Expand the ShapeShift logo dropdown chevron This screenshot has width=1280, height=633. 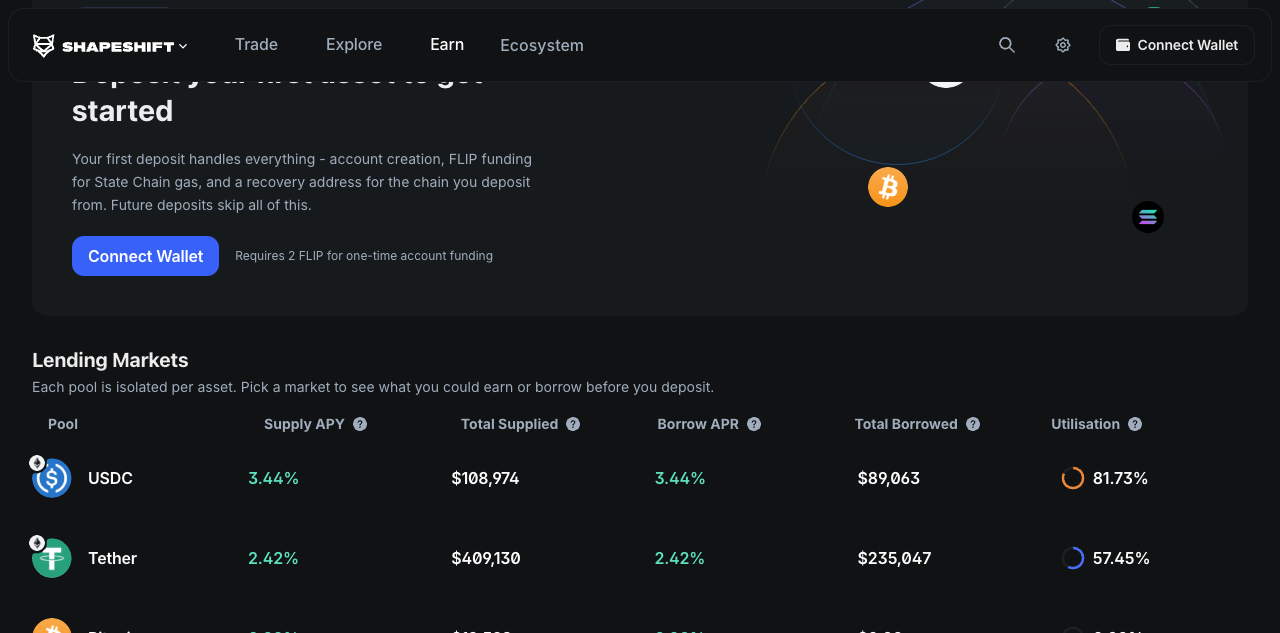pos(183,46)
